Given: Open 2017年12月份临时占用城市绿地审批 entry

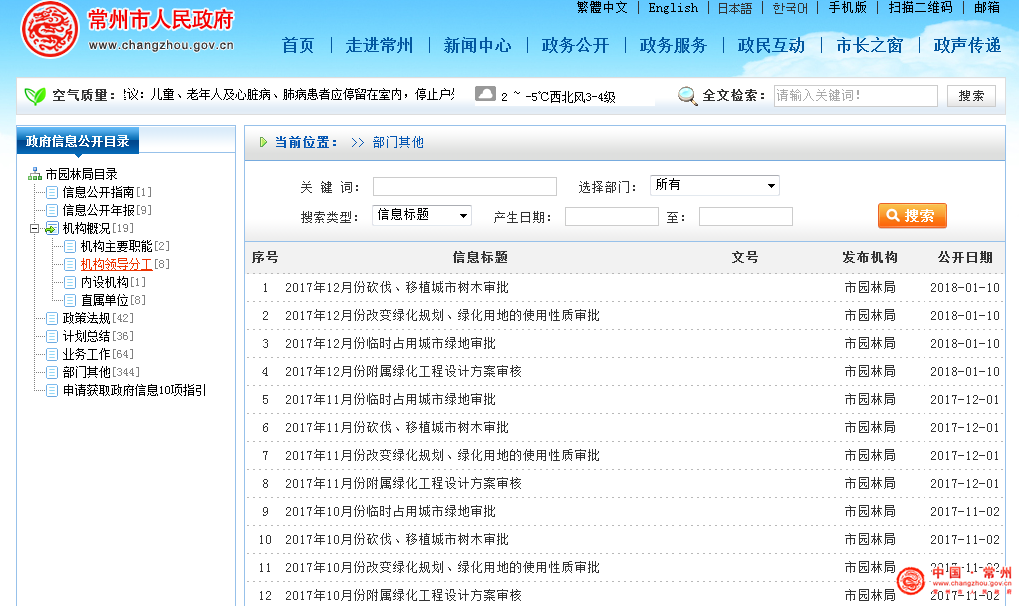Looking at the screenshot, I should pyautogui.click(x=390, y=343).
